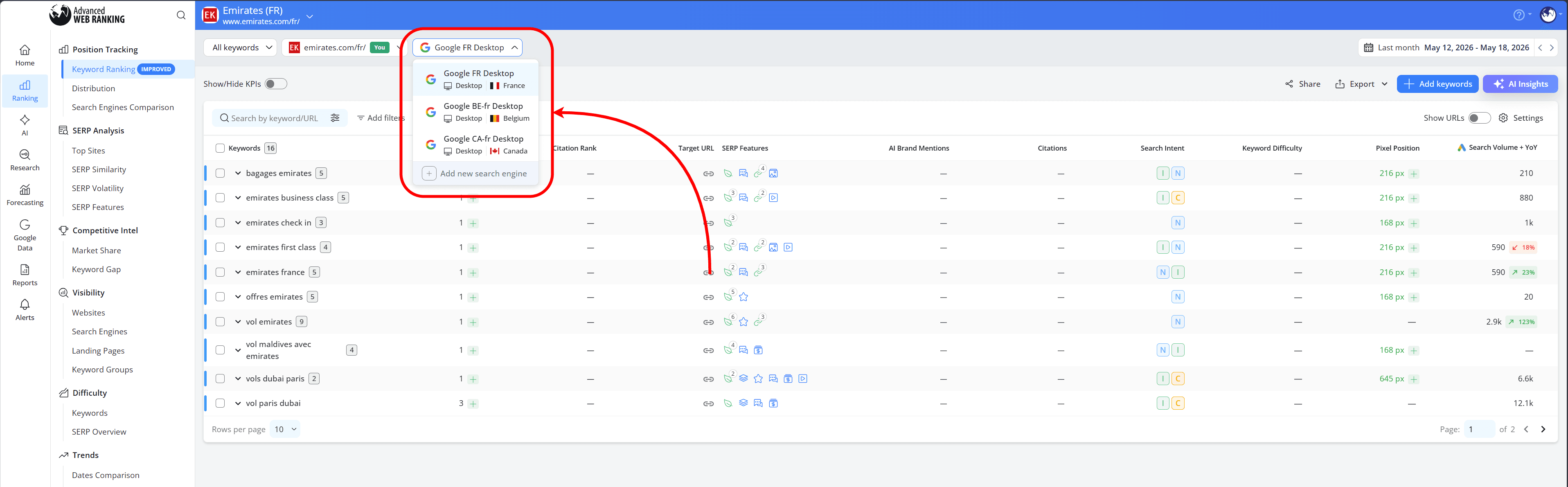The image size is (1568, 487).
Task: Check the vols dubai paris row checkbox
Action: click(x=221, y=379)
